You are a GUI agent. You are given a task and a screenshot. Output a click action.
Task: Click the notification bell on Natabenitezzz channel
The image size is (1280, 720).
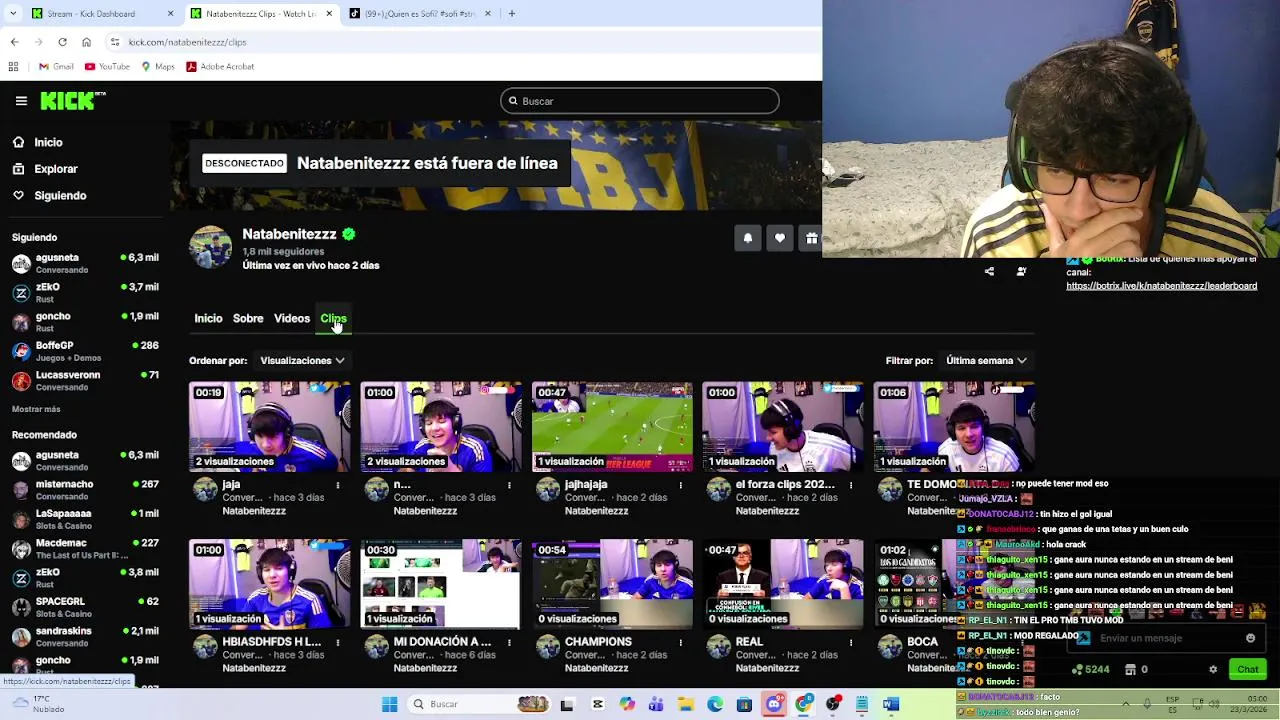pyautogui.click(x=747, y=238)
